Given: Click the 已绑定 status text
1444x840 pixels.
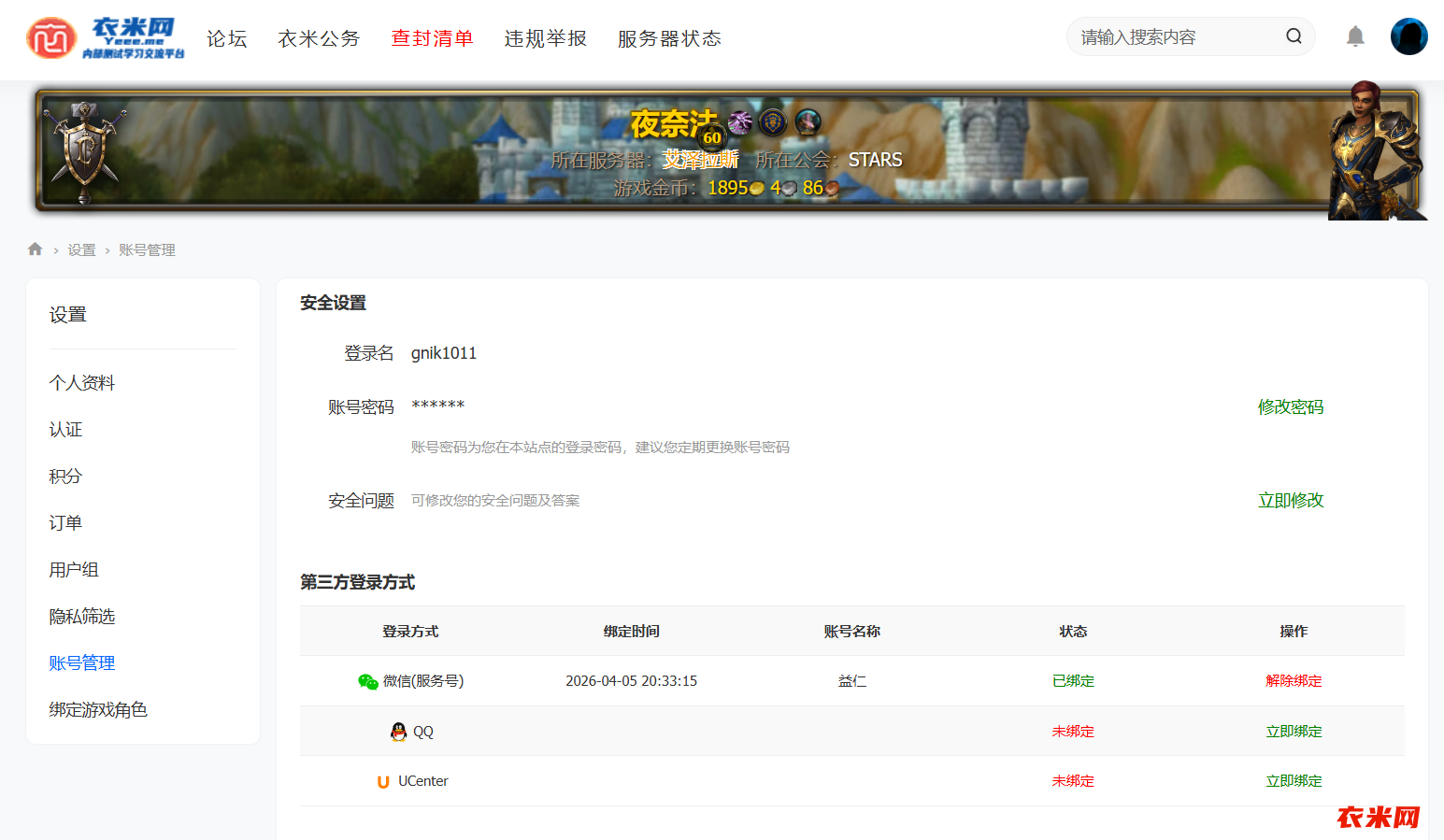Looking at the screenshot, I should (1073, 681).
